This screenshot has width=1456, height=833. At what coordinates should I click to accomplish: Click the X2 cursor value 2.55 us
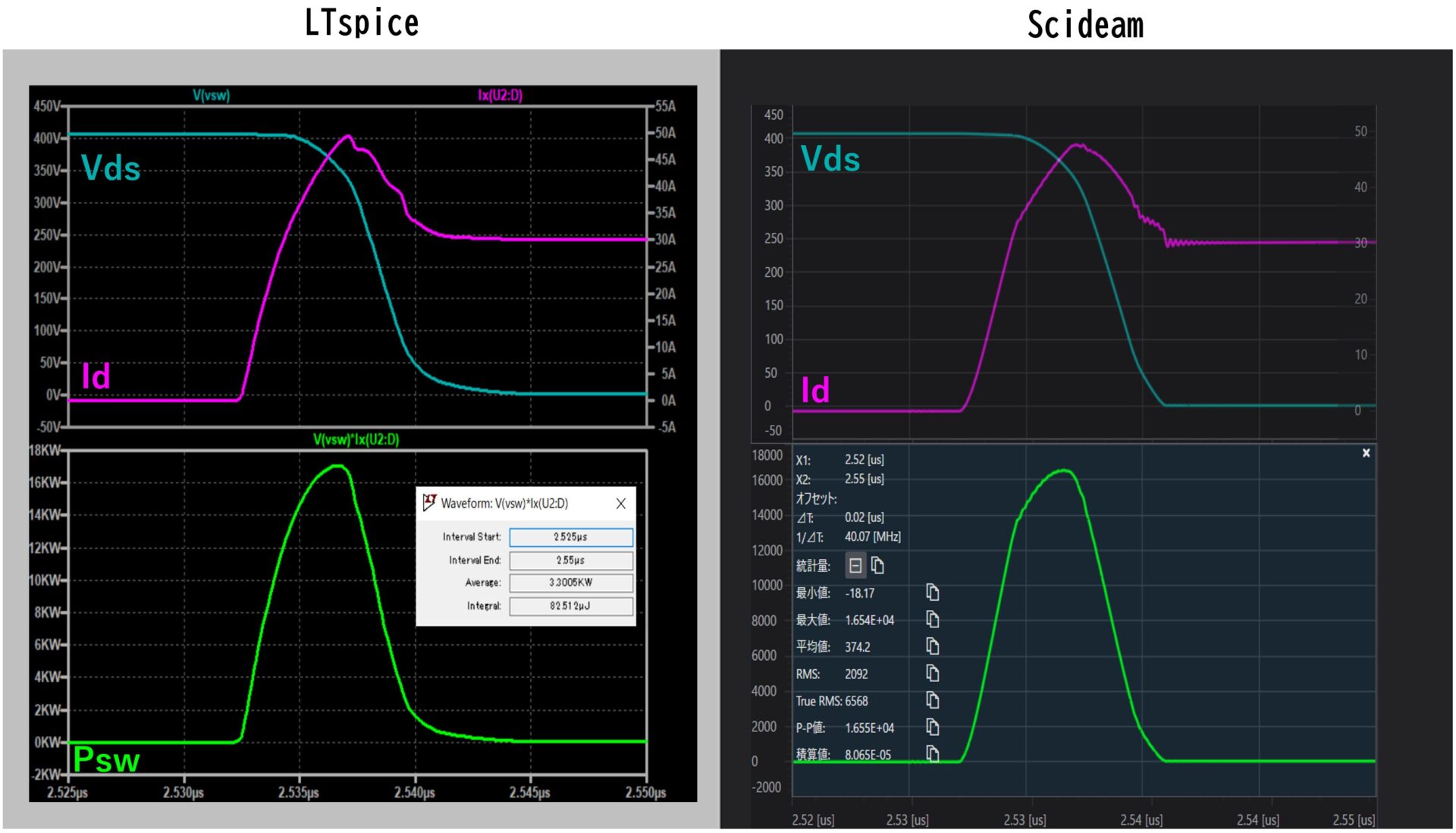[x=864, y=479]
